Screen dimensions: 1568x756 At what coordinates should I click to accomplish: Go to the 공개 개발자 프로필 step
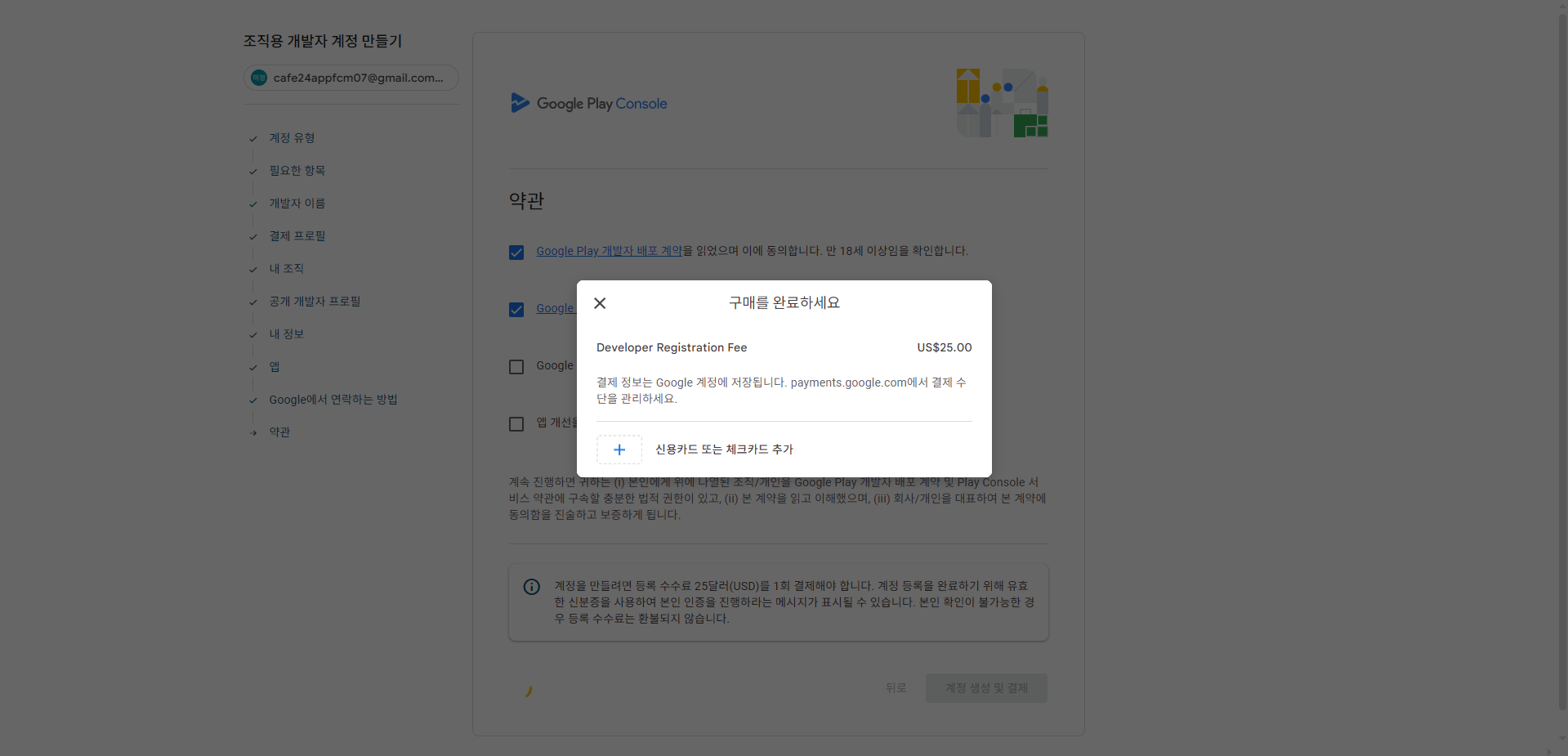(315, 302)
